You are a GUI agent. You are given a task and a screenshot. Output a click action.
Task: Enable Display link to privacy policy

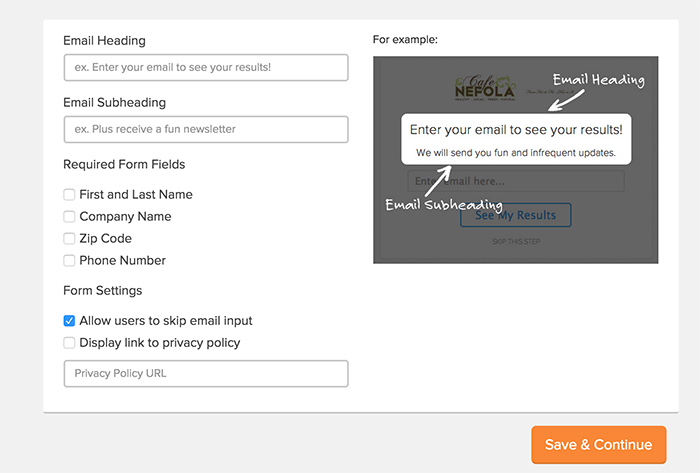coord(69,343)
